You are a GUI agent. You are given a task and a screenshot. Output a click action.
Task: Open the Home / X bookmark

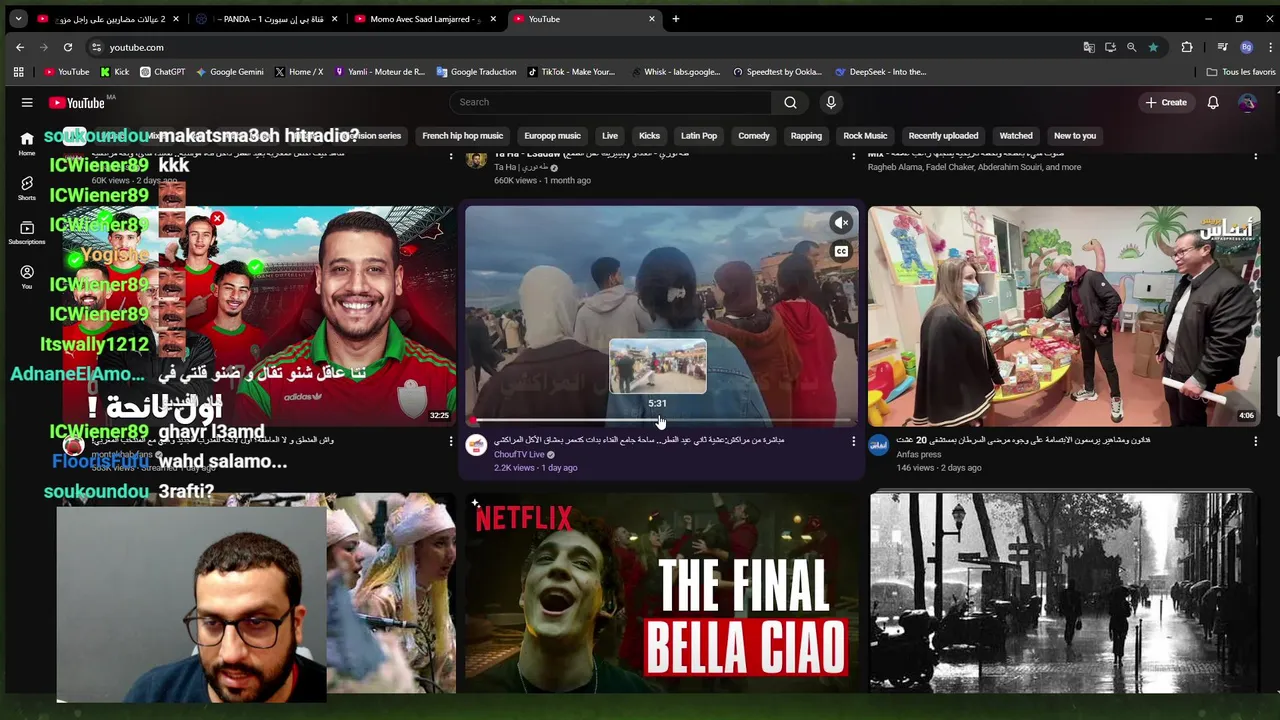[x=298, y=72]
